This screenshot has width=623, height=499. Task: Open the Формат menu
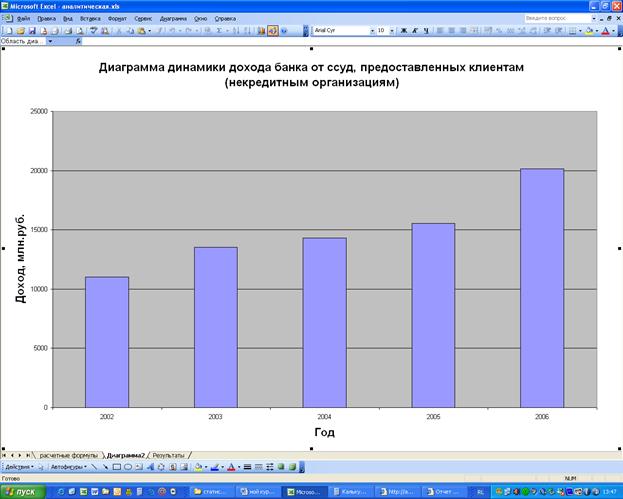pos(117,19)
